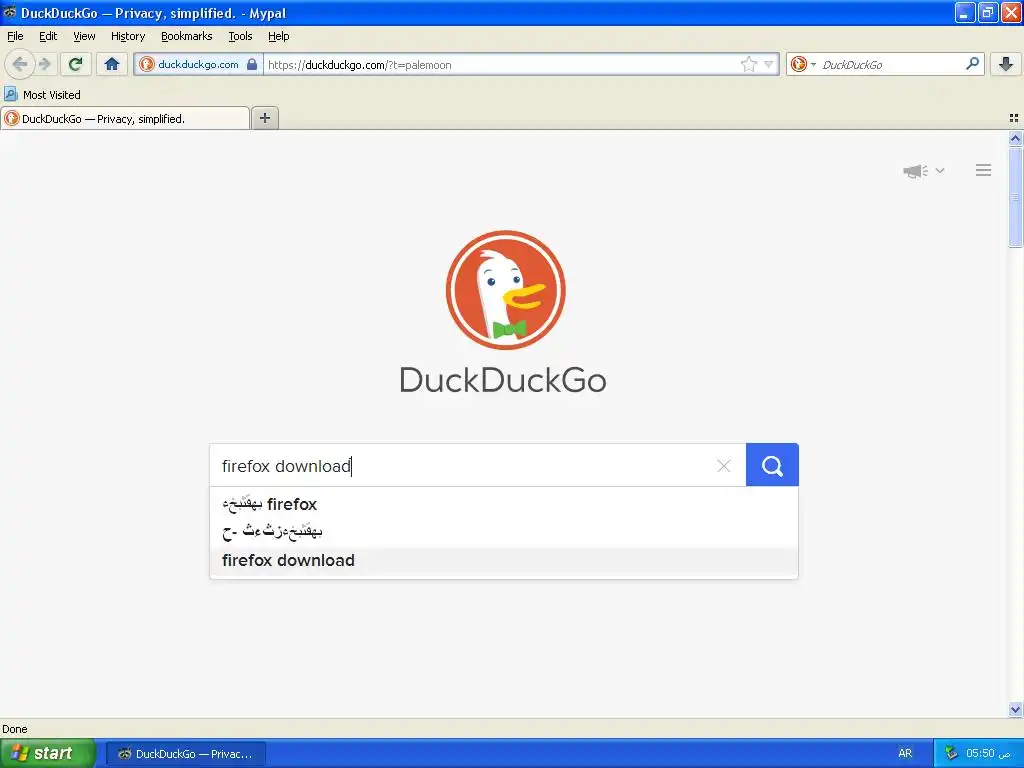Open the DuckDuckGo hamburger menu
Image resolution: width=1024 pixels, height=768 pixels.
(x=984, y=170)
